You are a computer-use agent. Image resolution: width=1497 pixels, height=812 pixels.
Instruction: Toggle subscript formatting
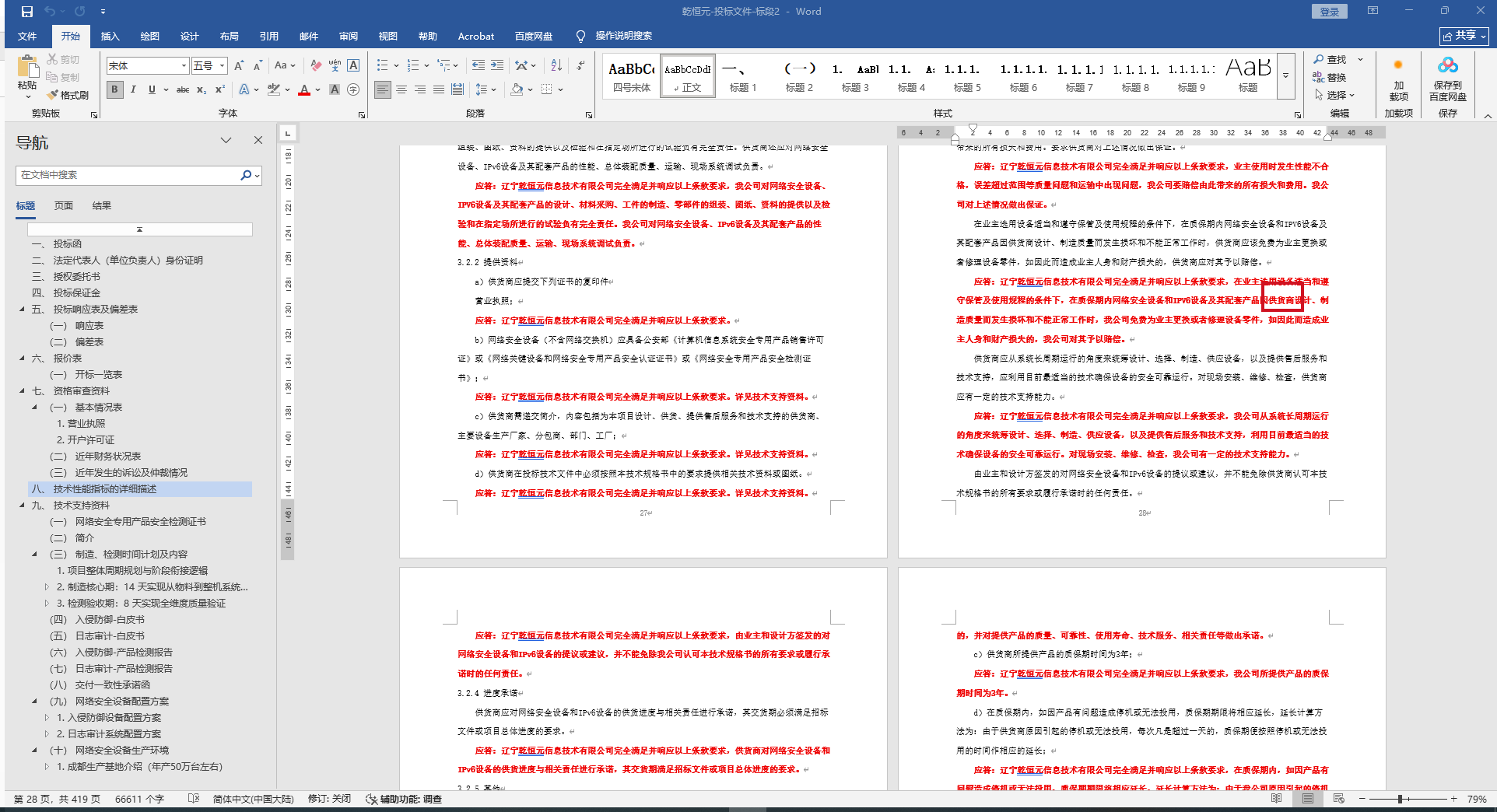(x=202, y=89)
